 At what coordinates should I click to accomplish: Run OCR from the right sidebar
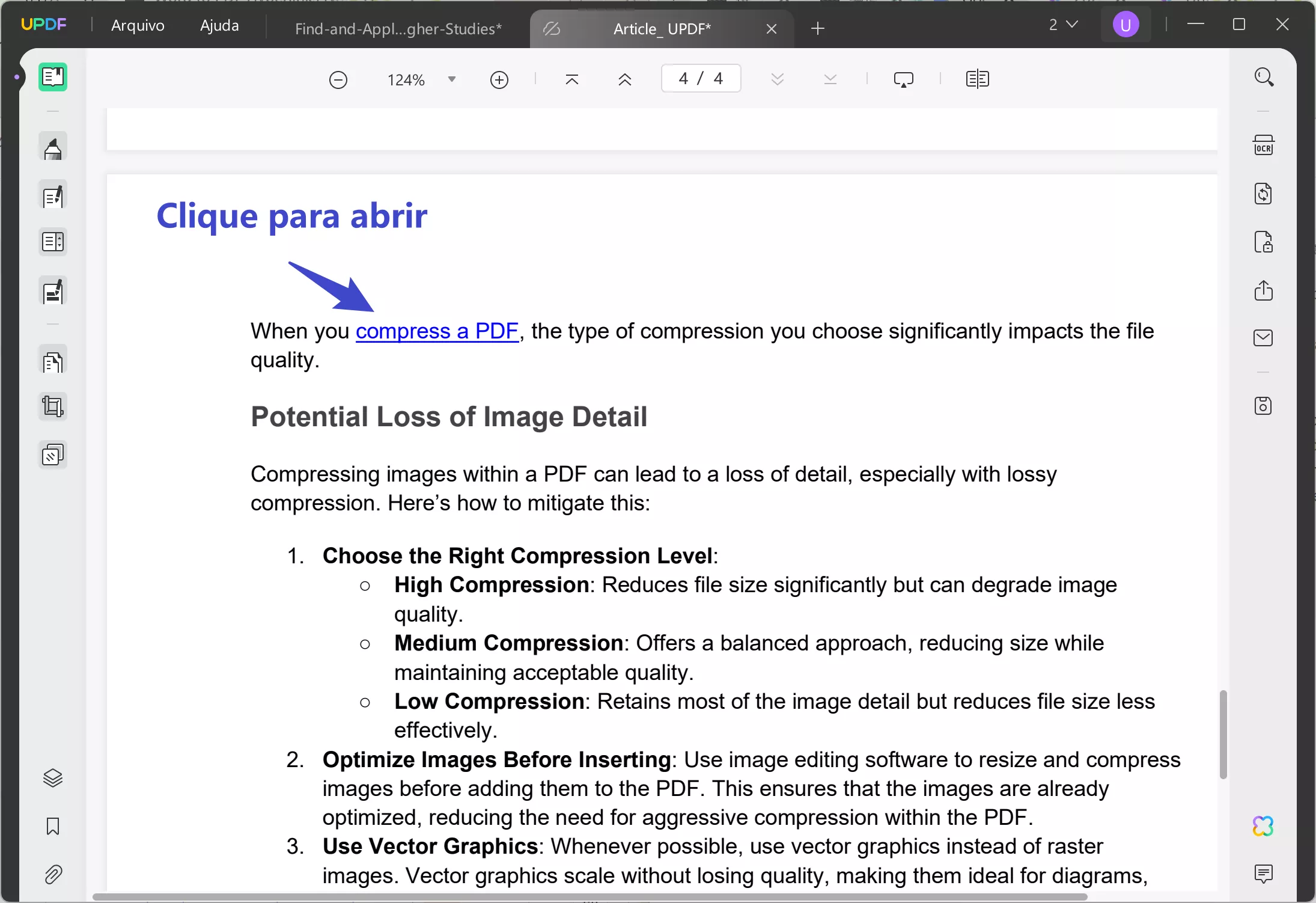coord(1264,144)
